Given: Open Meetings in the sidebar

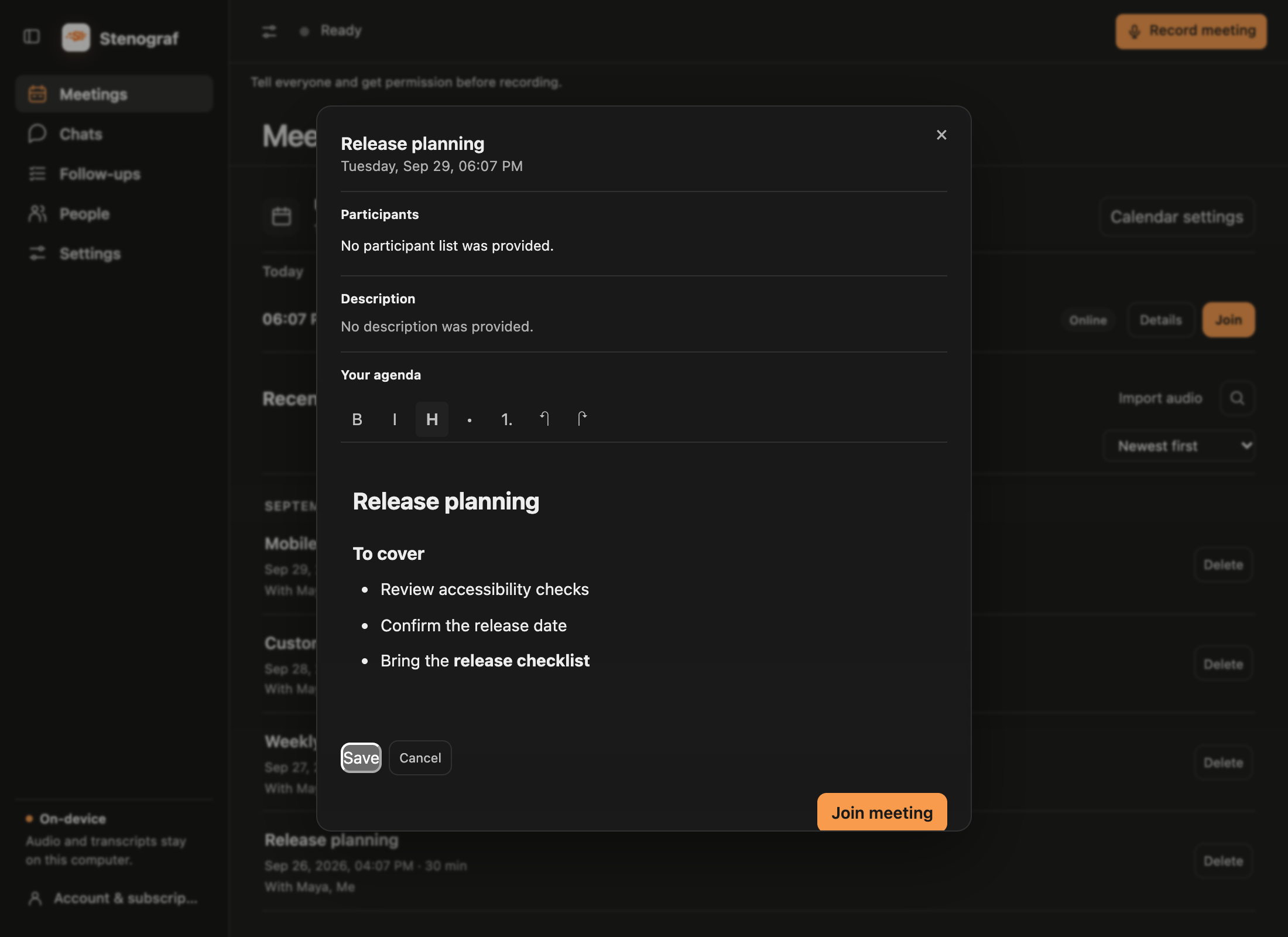Looking at the screenshot, I should [114, 94].
